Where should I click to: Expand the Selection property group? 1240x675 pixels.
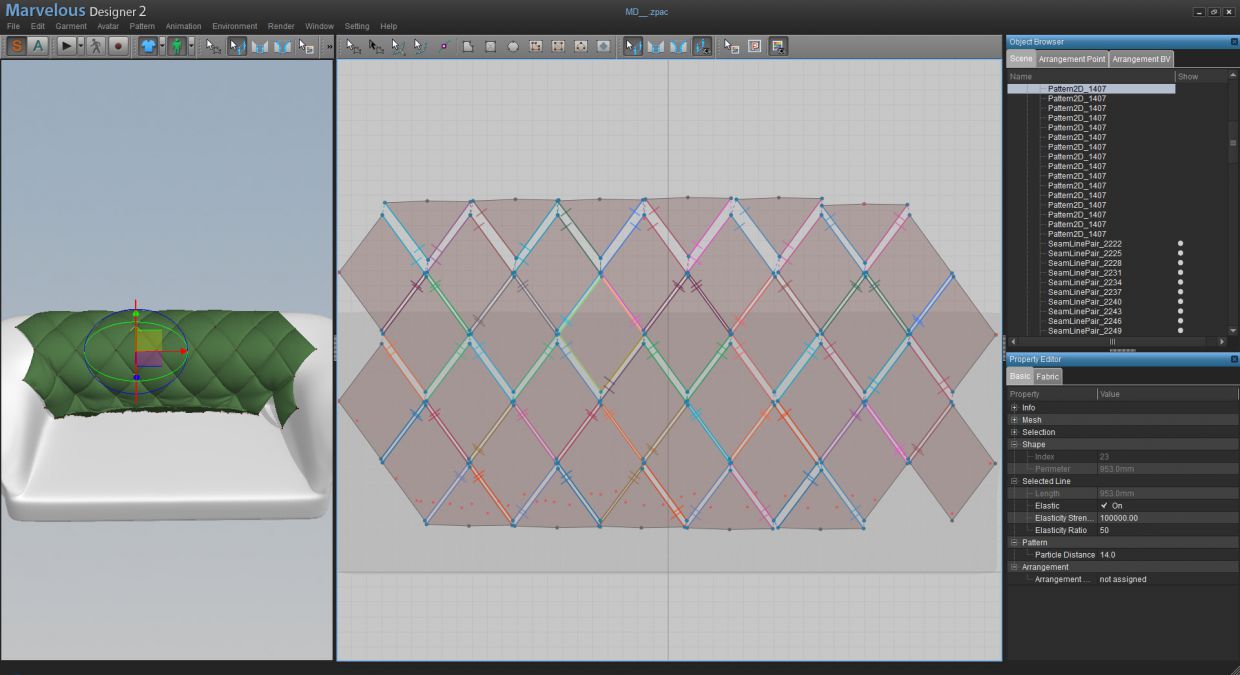click(x=1014, y=432)
